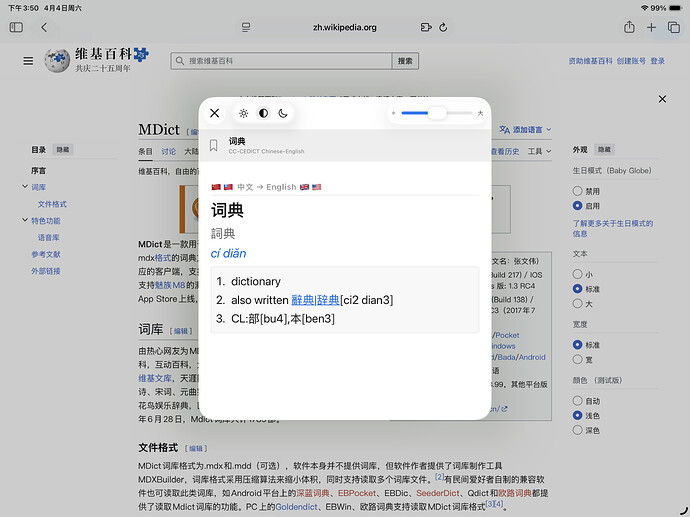The width and height of the screenshot is (690, 517).
Task: Select 禁用 birthday mode radio button
Action: click(x=577, y=190)
